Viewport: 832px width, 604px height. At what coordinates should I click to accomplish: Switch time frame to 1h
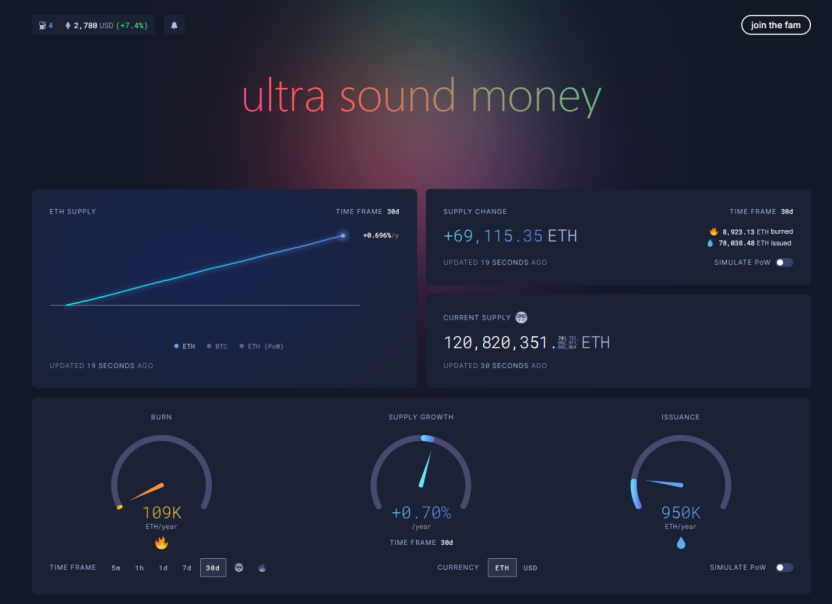(140, 568)
